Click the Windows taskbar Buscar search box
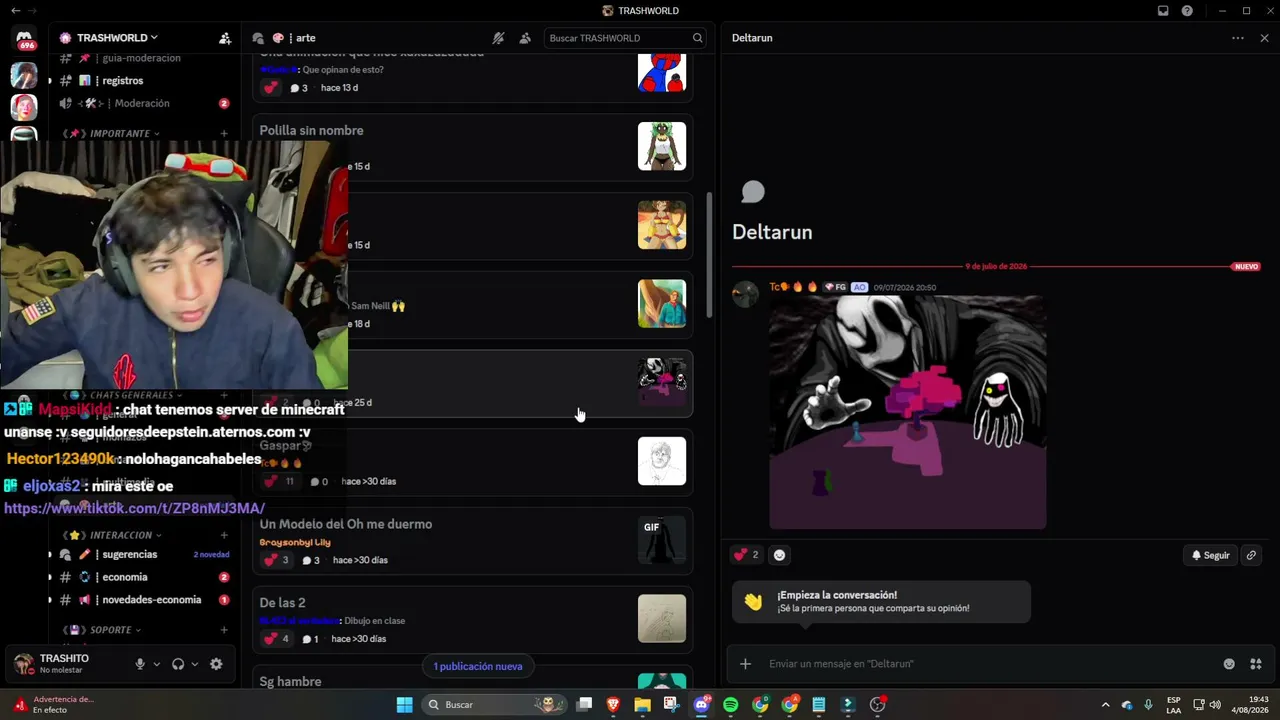 click(x=494, y=705)
